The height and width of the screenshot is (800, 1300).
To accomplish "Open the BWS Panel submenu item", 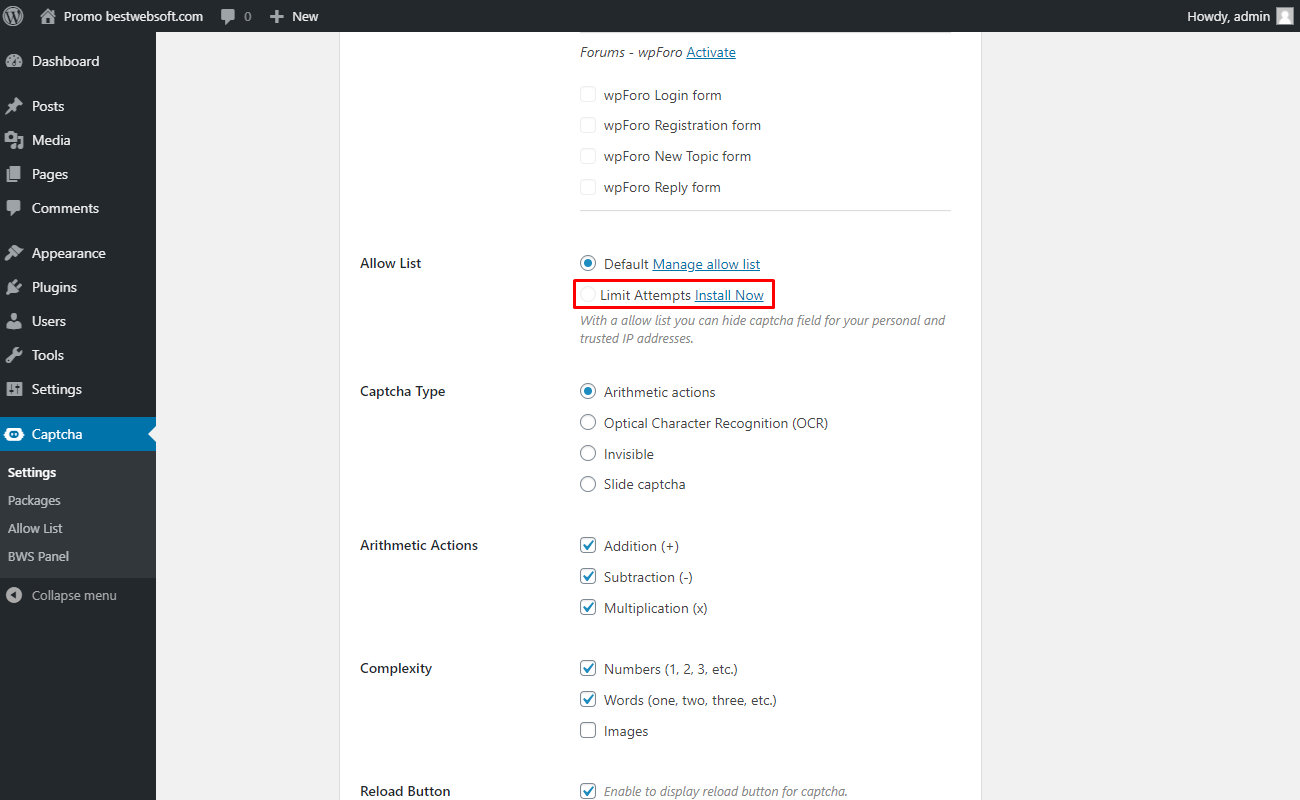I will [x=38, y=556].
